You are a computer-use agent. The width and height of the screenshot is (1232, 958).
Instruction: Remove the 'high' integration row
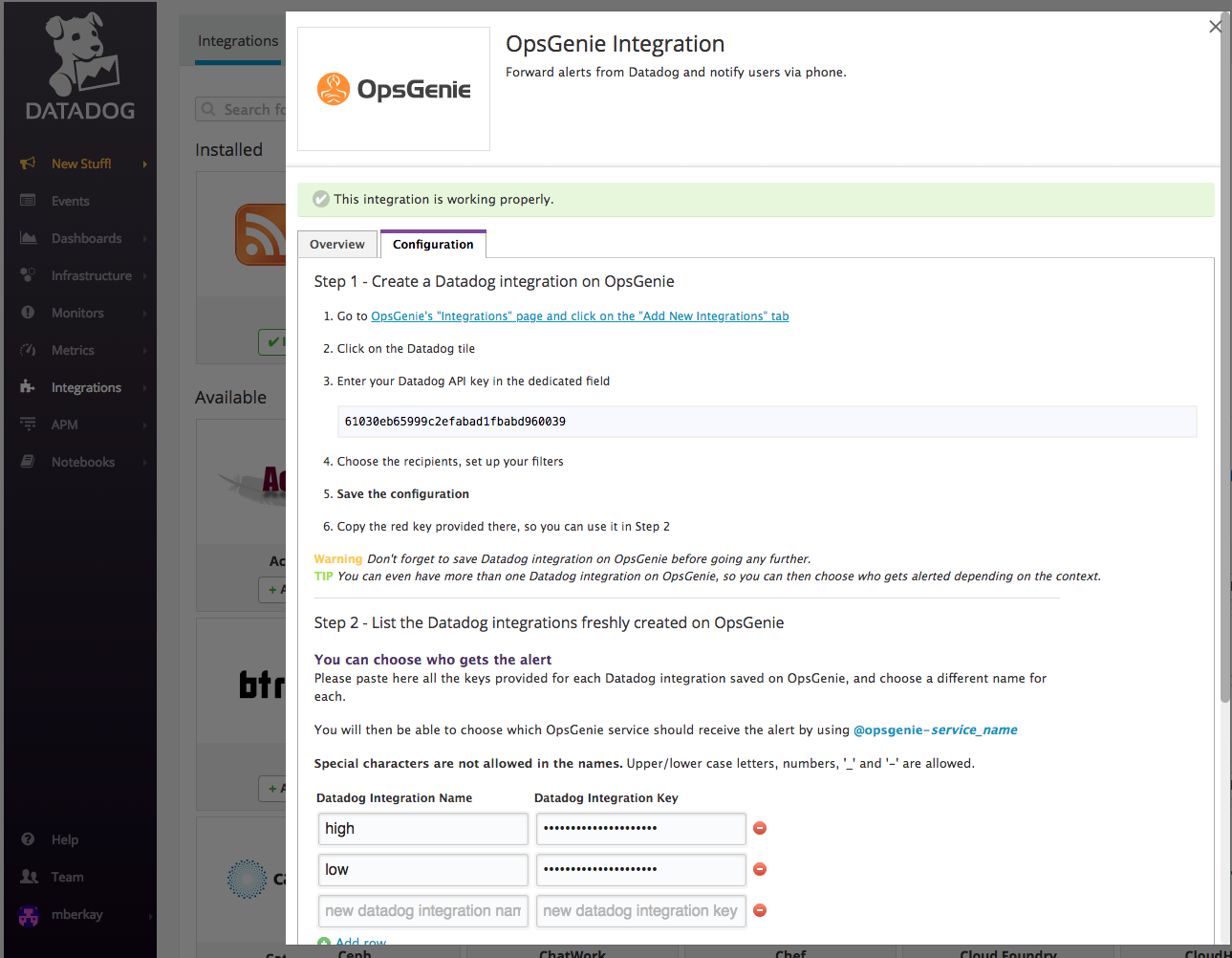[760, 828]
